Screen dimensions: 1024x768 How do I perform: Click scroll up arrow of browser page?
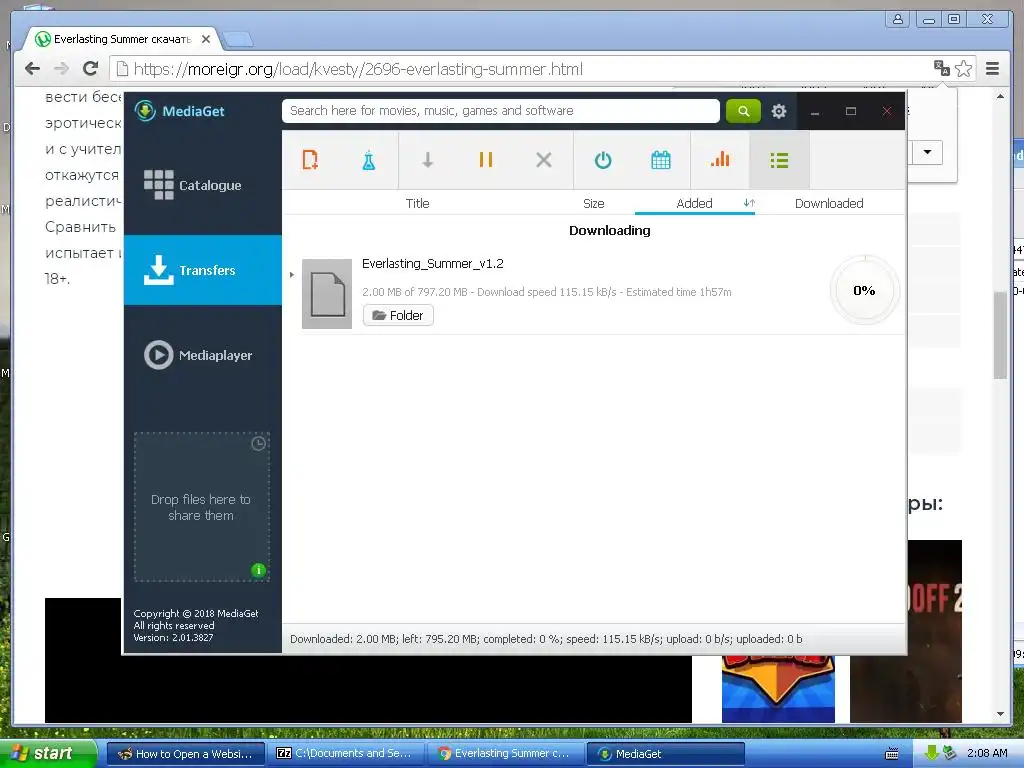click(1000, 97)
